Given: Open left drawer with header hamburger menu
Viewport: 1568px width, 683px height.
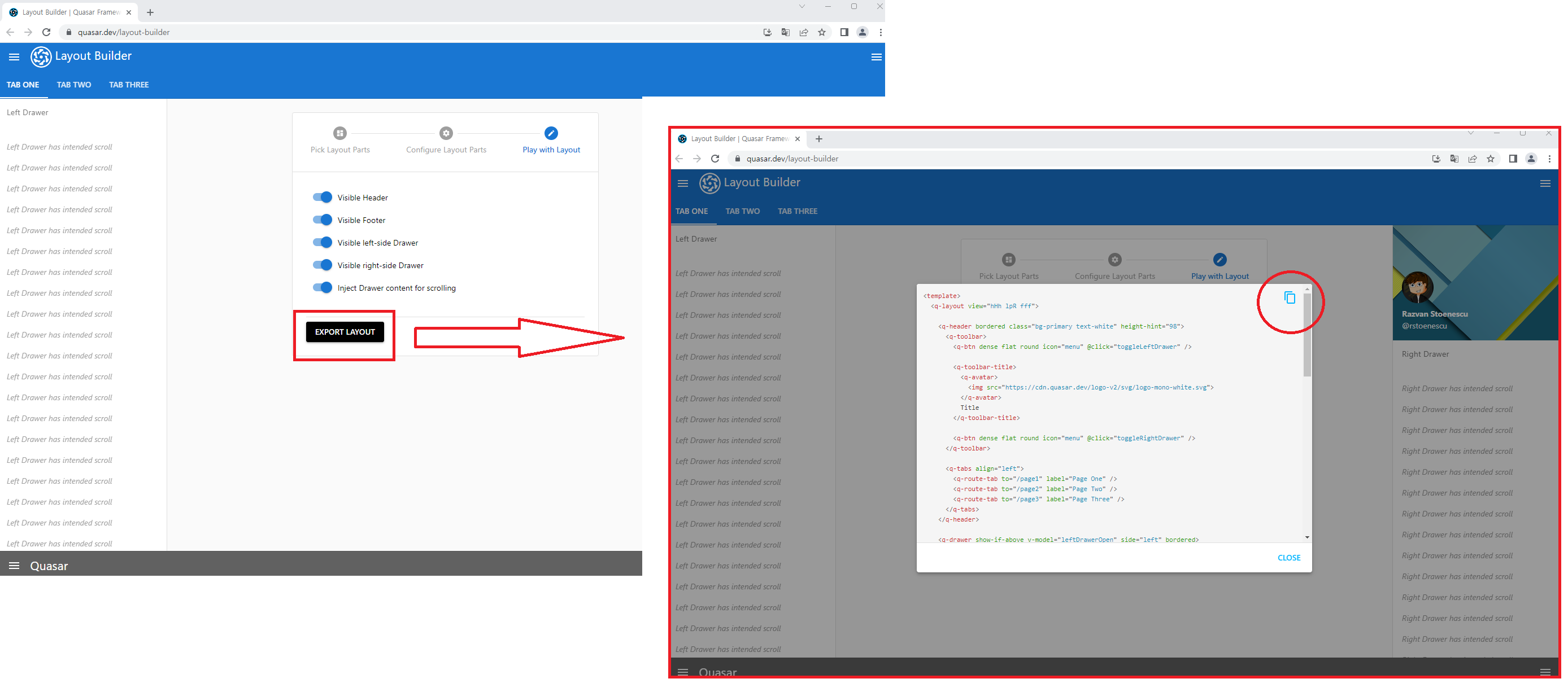Looking at the screenshot, I should click(x=14, y=57).
